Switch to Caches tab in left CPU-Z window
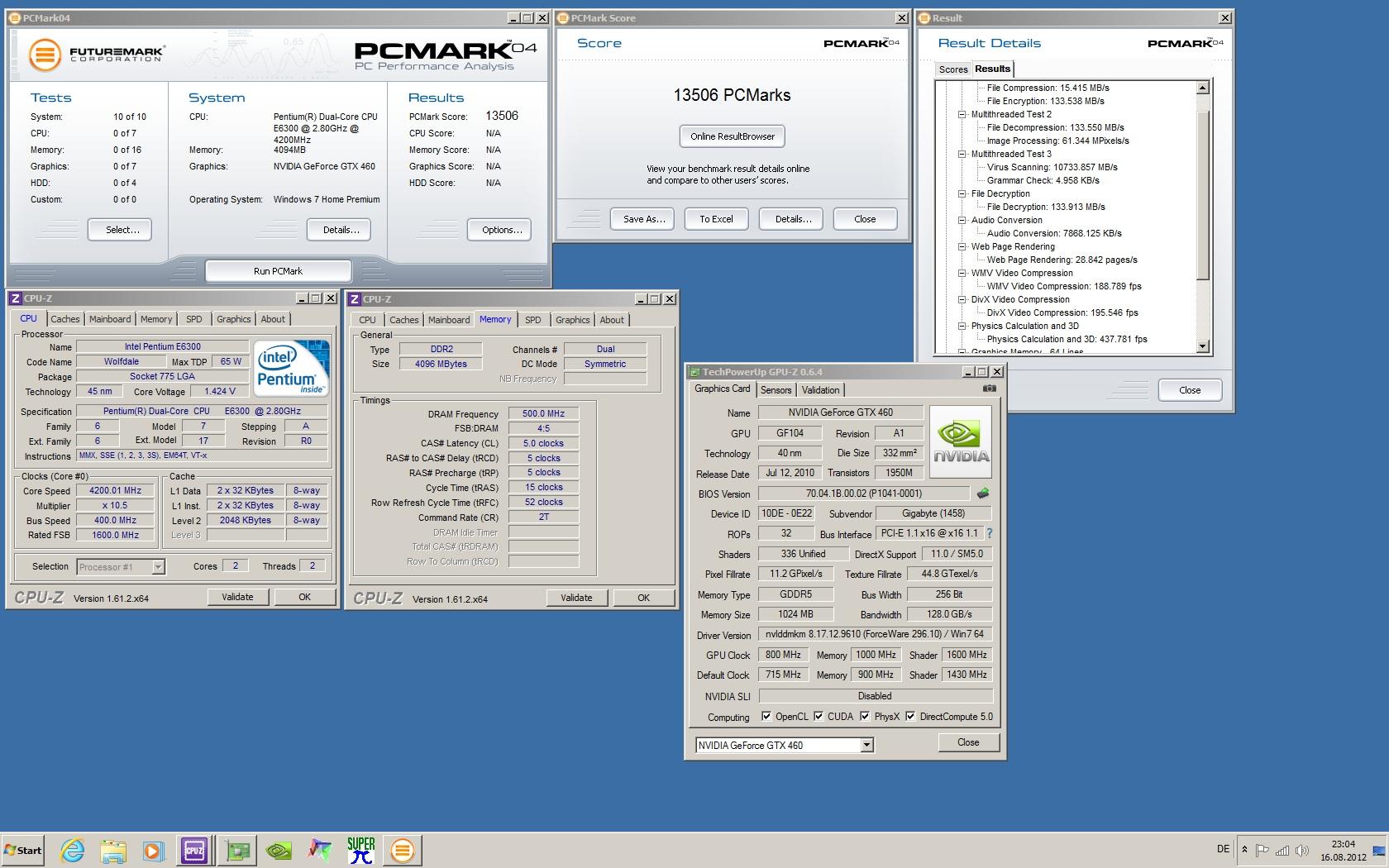This screenshot has width=1389, height=868. 64,319
